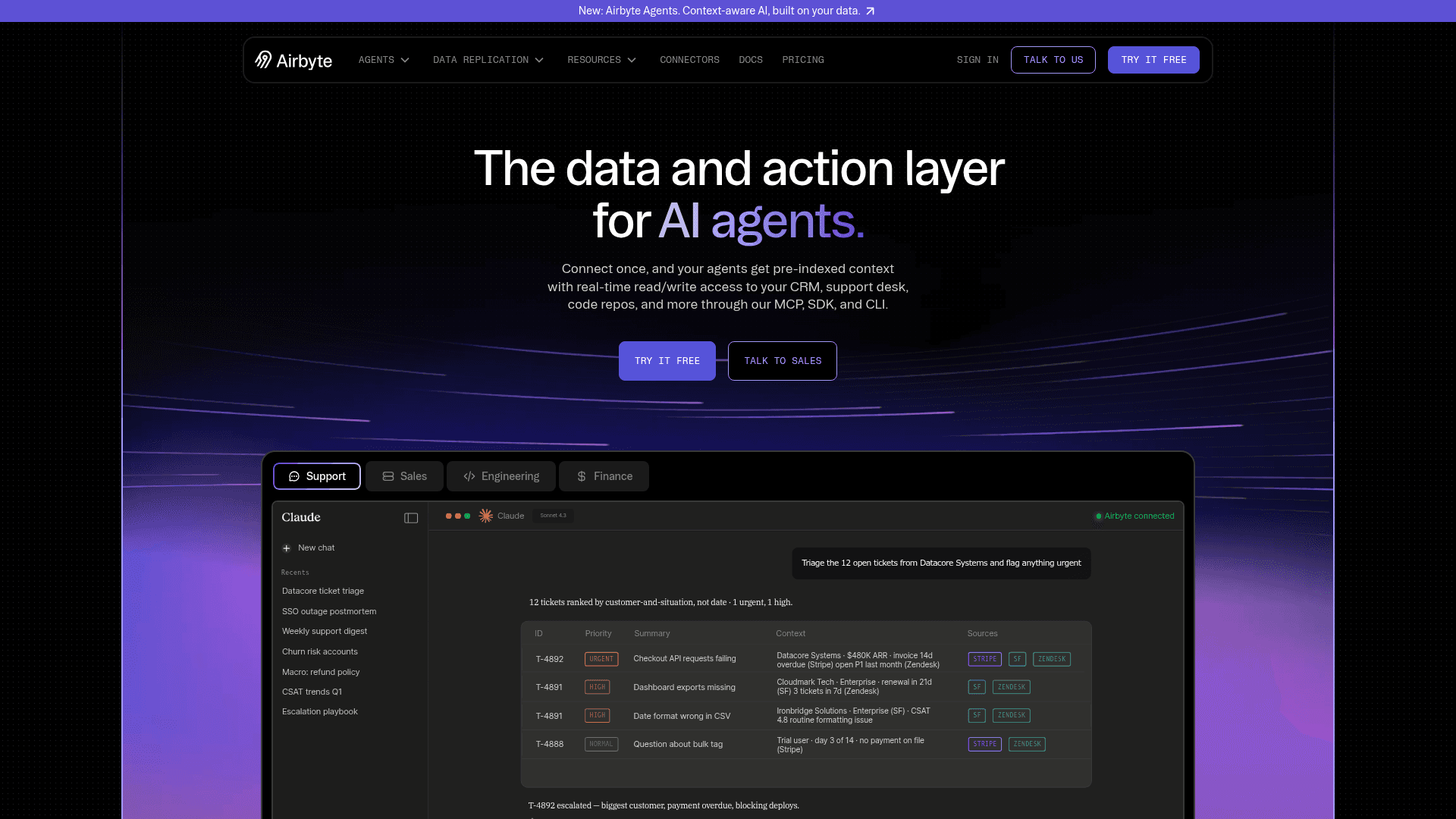Click ticket ID T-4892 in the table
The width and height of the screenshot is (1456, 819).
pyautogui.click(x=550, y=660)
